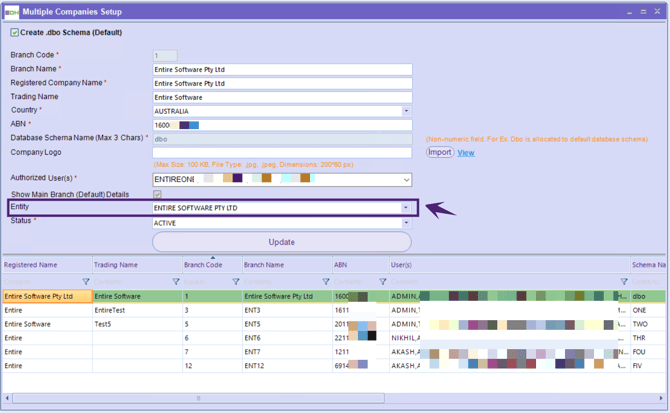This screenshot has height=413, width=670.
Task: Click the ONE schema name cell
Action: 648,310
